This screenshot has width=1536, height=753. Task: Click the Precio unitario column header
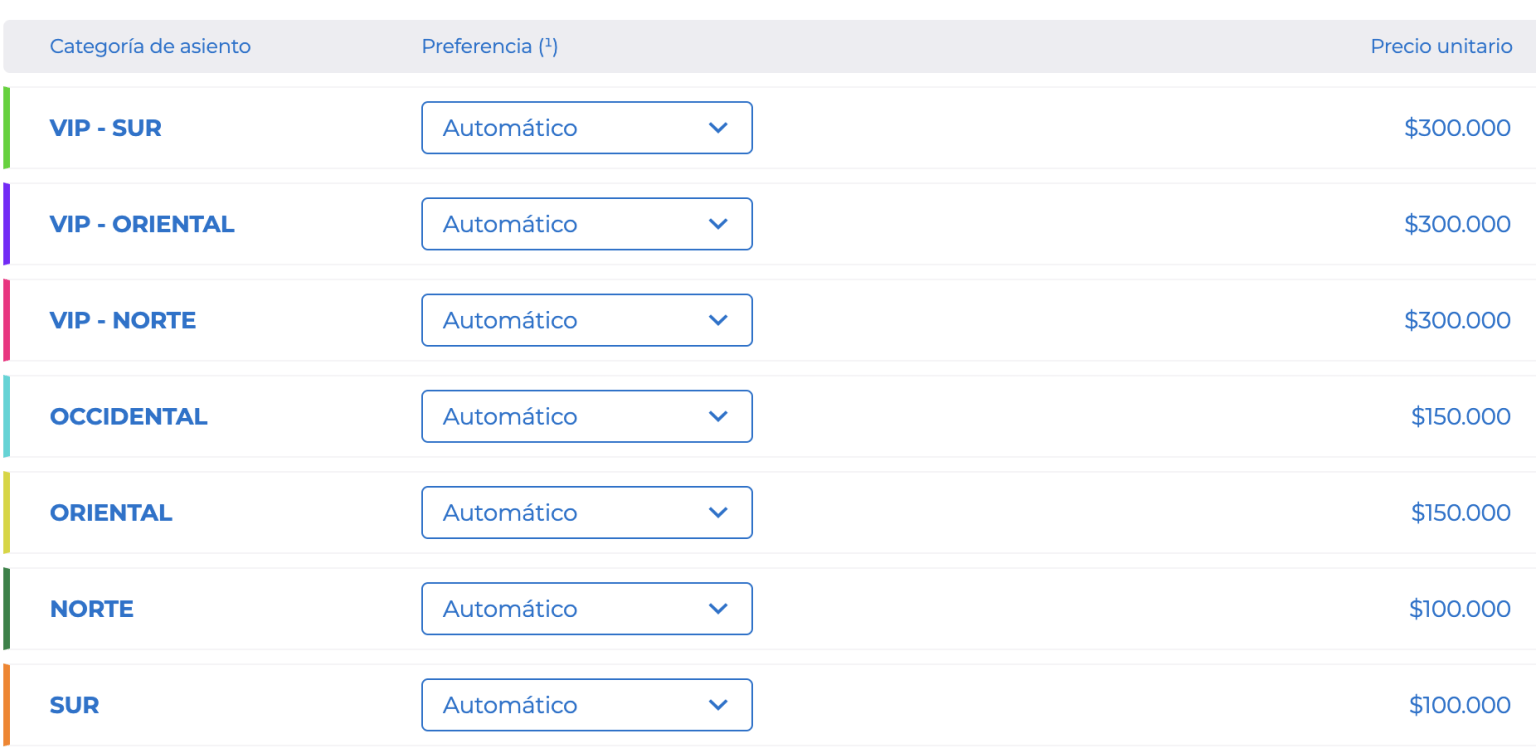pos(1441,46)
